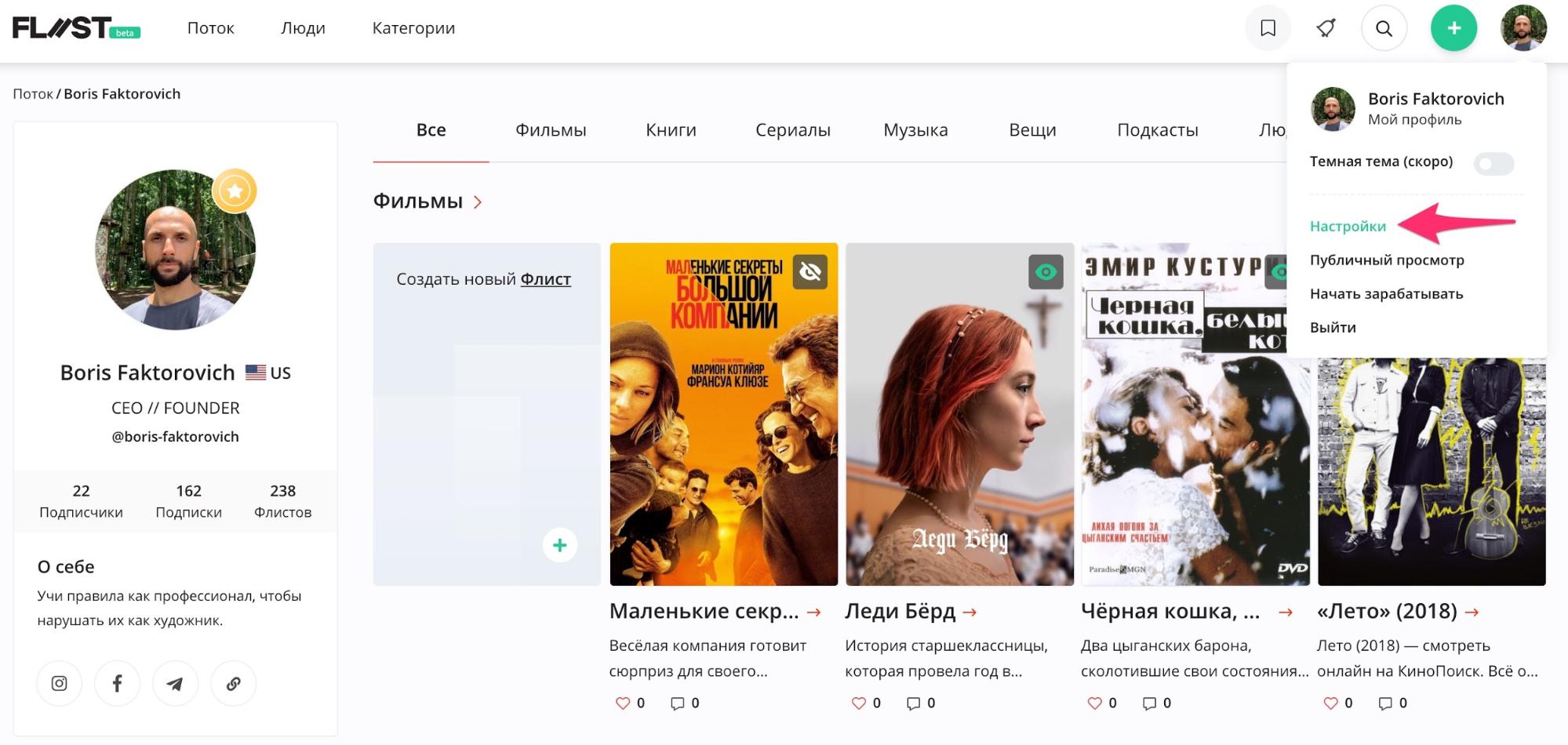Expand the Фильмы section chevron
Screen dimensions: 1568x745
click(478, 202)
